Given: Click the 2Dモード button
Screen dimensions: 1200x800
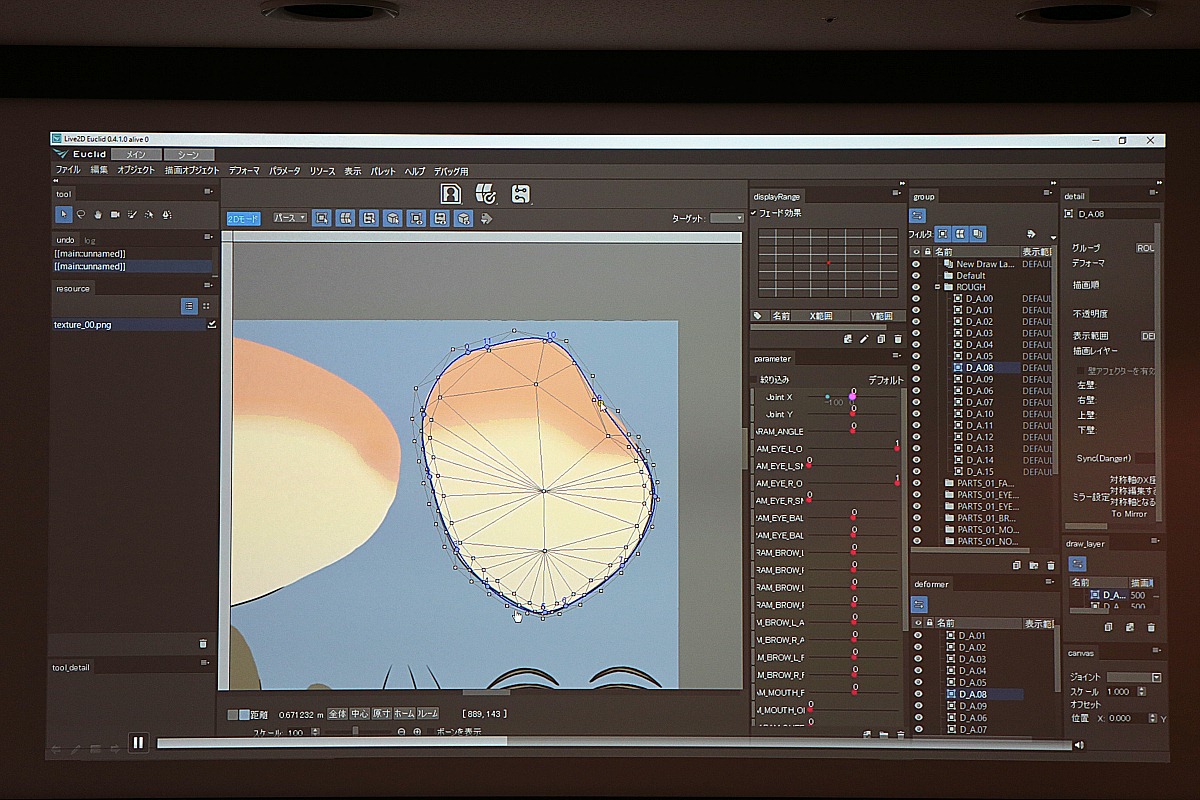Looking at the screenshot, I should click(243, 218).
